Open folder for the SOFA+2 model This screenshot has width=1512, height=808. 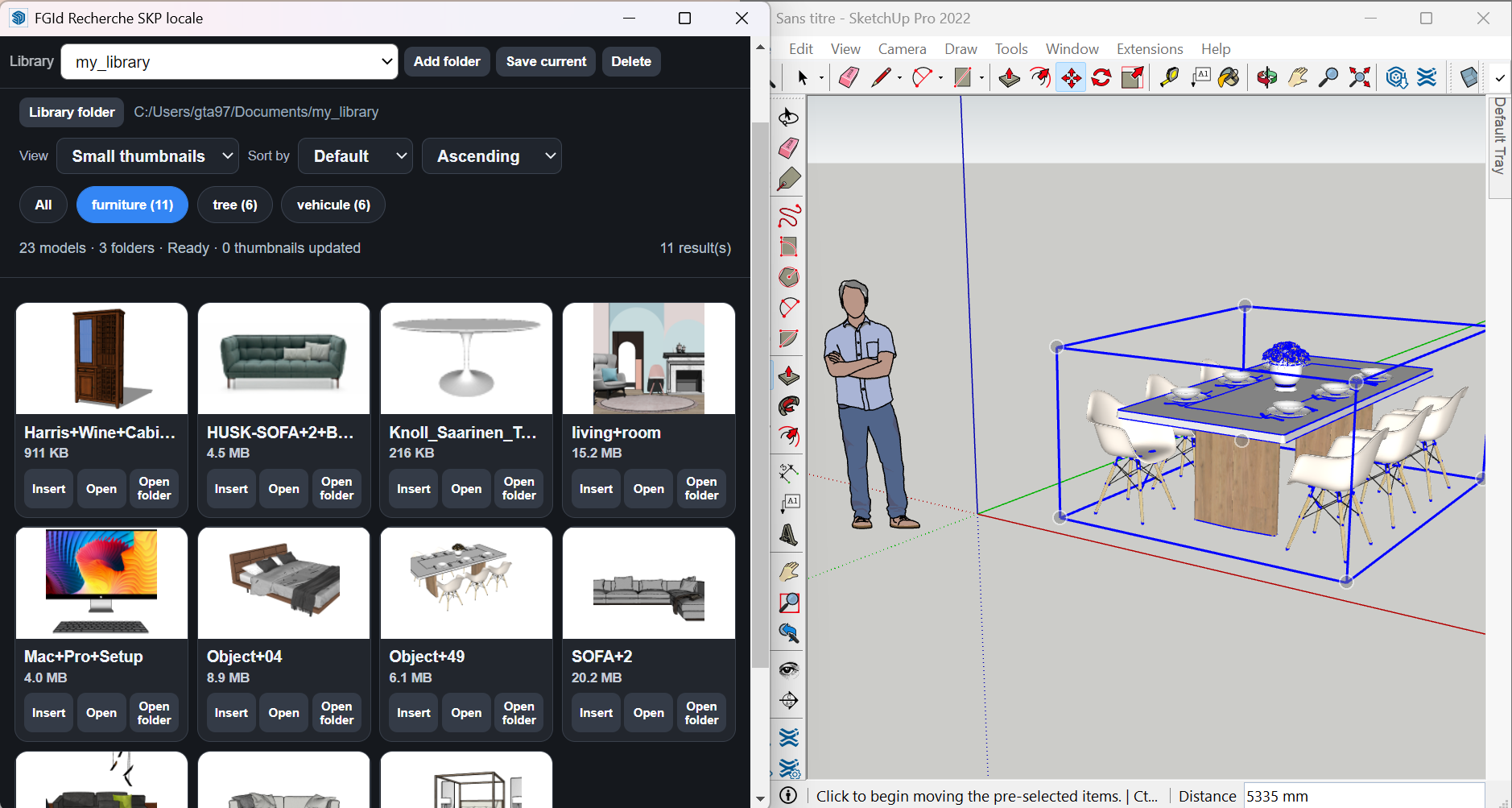tap(701, 713)
